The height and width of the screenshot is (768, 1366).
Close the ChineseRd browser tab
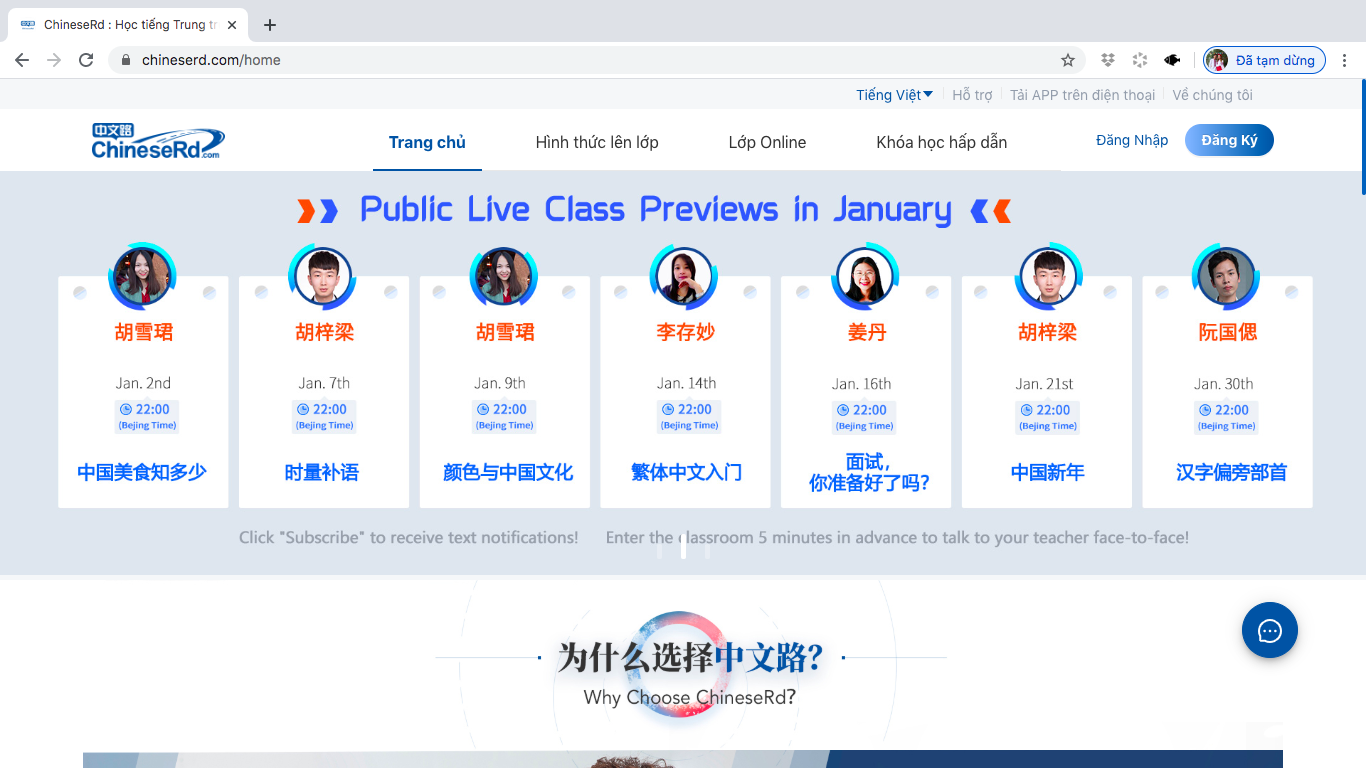tap(232, 25)
